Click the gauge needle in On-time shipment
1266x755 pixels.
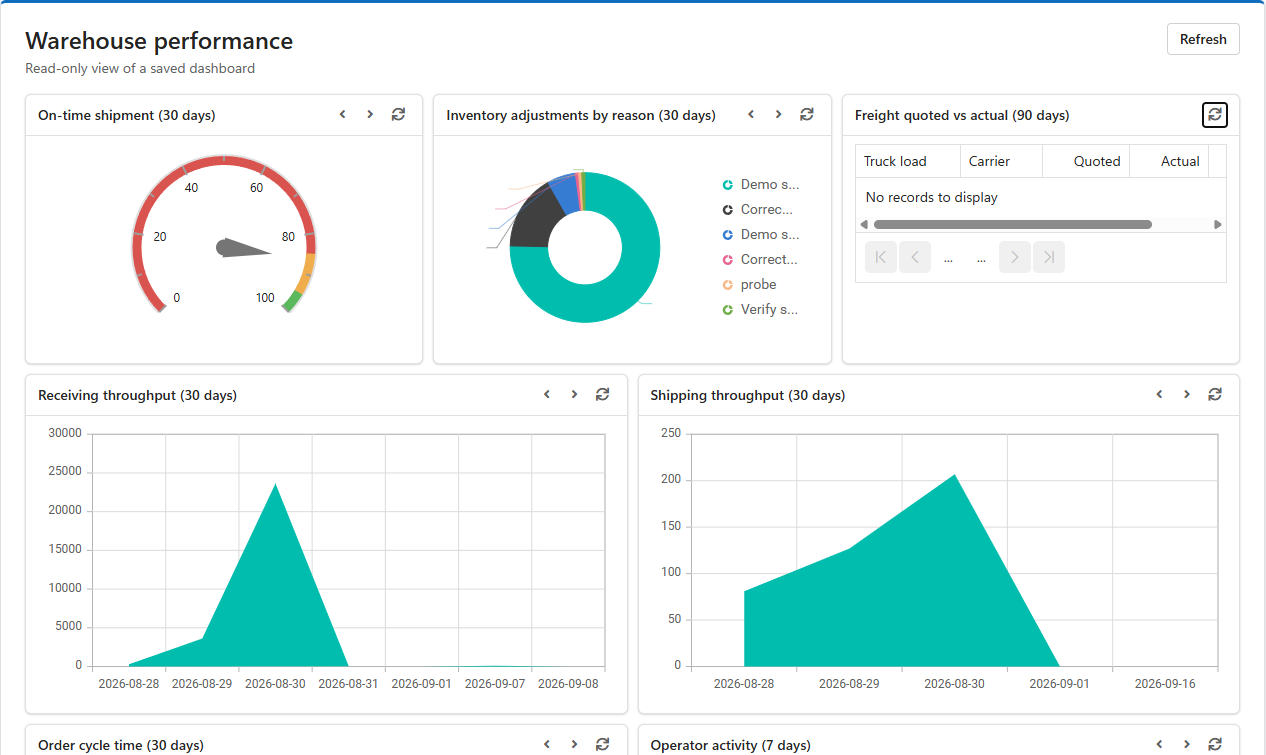point(244,248)
